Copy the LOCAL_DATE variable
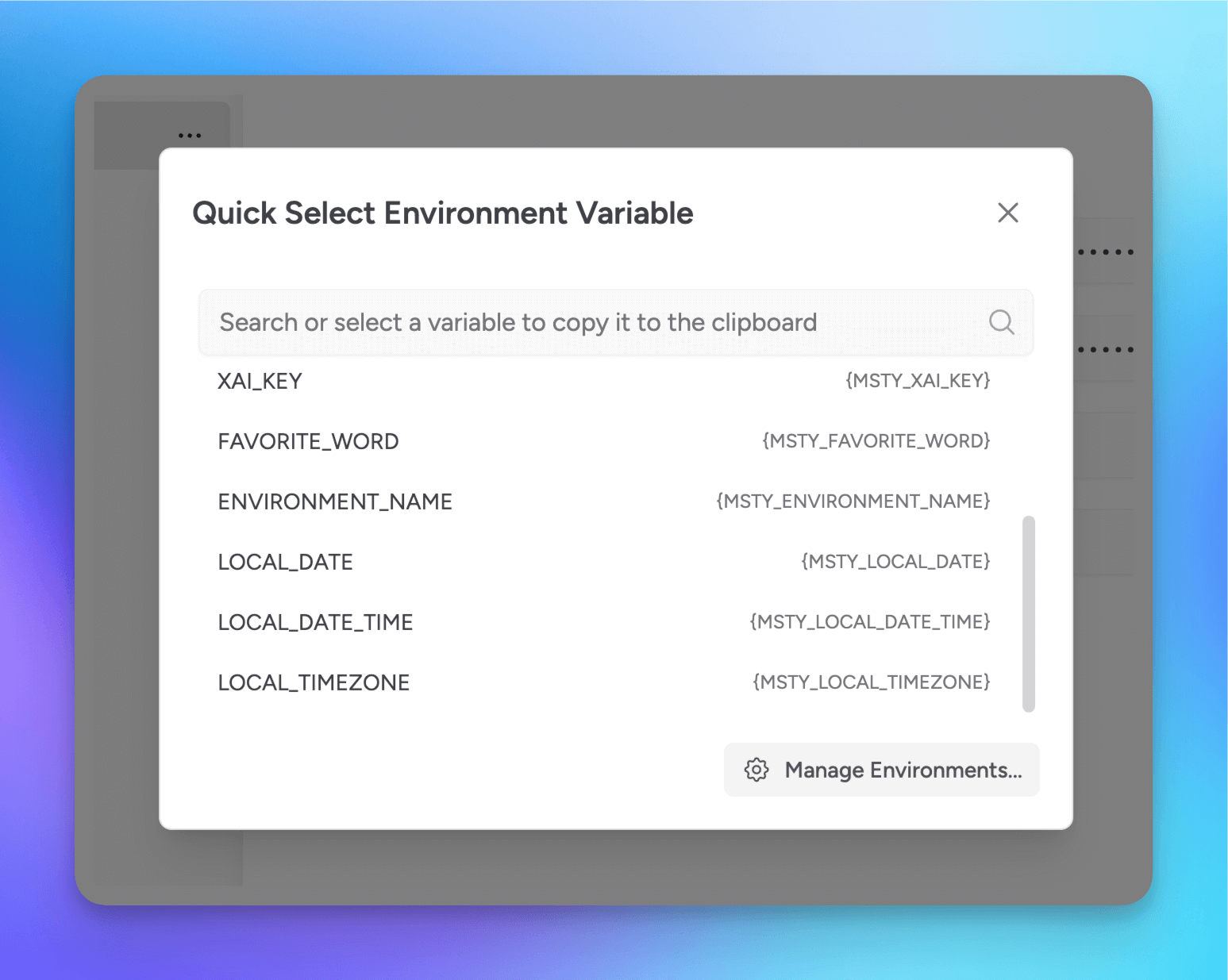The width and height of the screenshot is (1228, 980). click(x=285, y=561)
